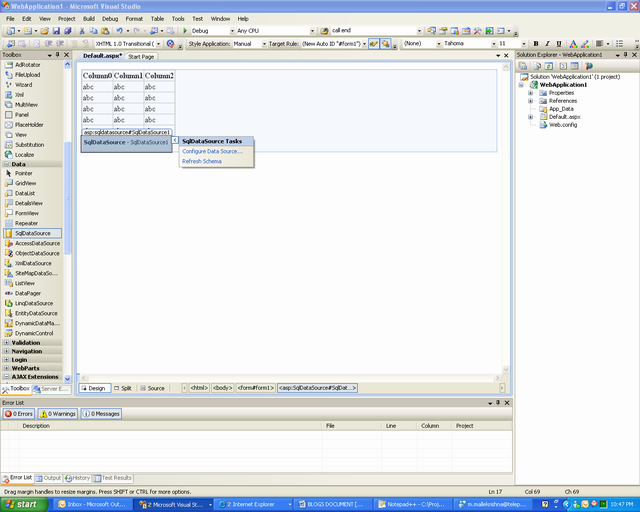Screen dimensions: 640x512
Task: Click the Copy toolbar icon
Action: [x=93, y=31]
